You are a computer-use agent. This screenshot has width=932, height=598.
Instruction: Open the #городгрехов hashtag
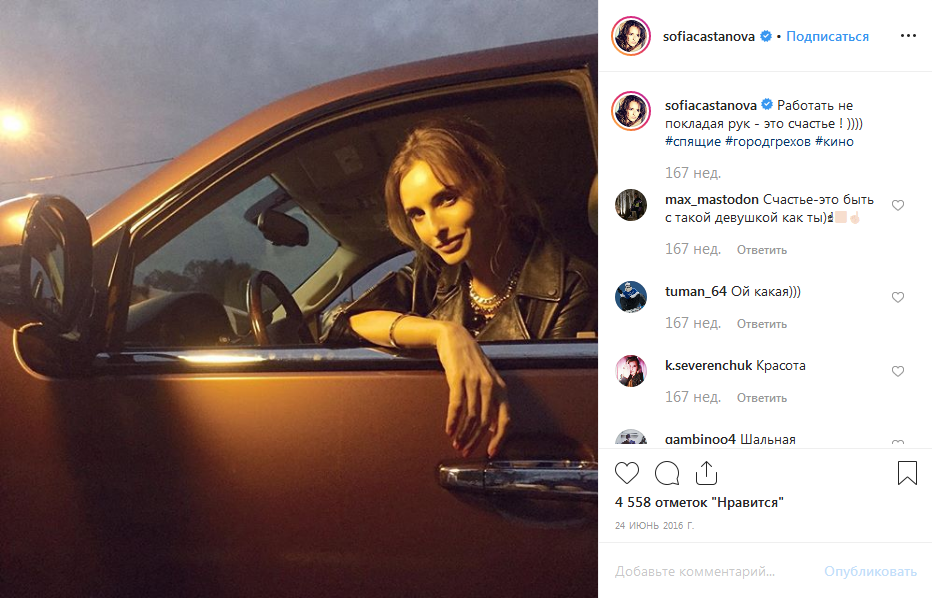click(768, 142)
